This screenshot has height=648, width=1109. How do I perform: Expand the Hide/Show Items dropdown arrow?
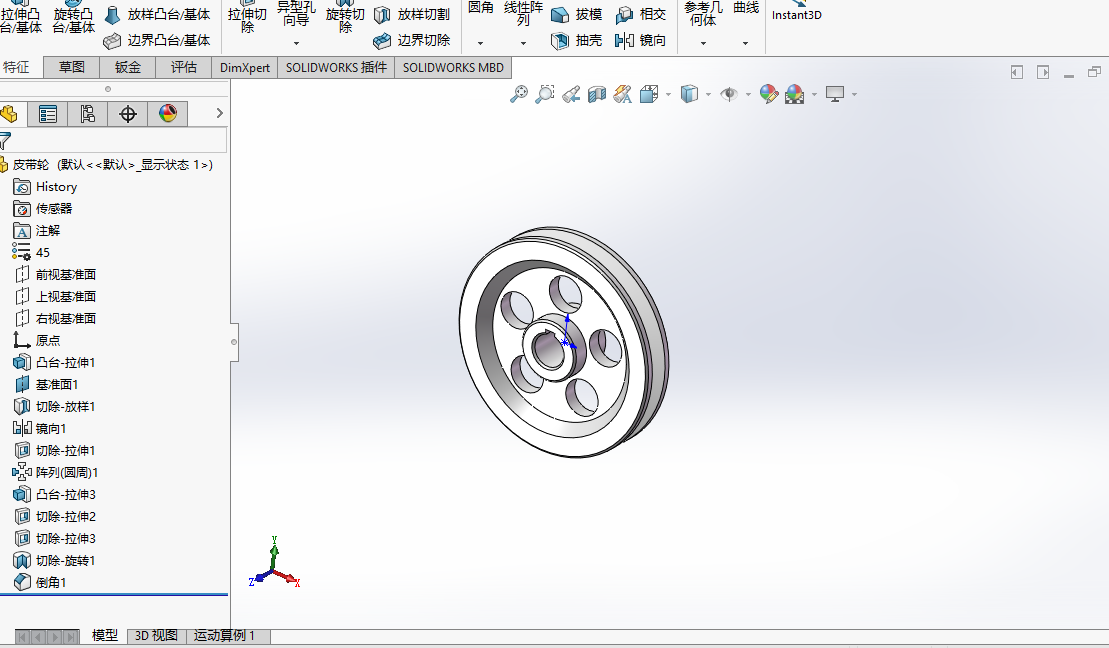[748, 94]
